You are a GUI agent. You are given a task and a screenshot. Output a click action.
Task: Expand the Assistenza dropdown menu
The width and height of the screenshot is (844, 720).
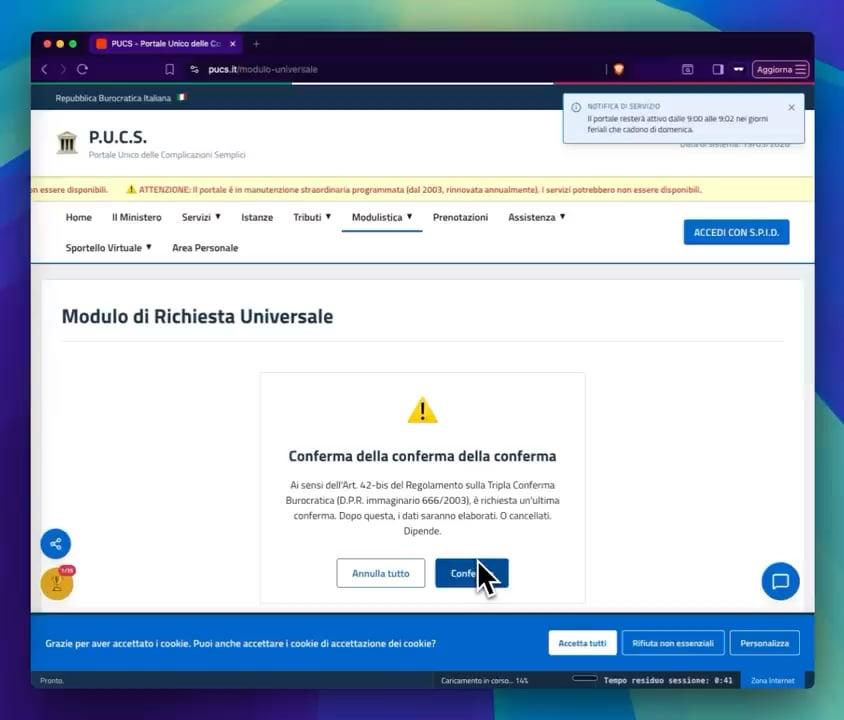(x=537, y=217)
